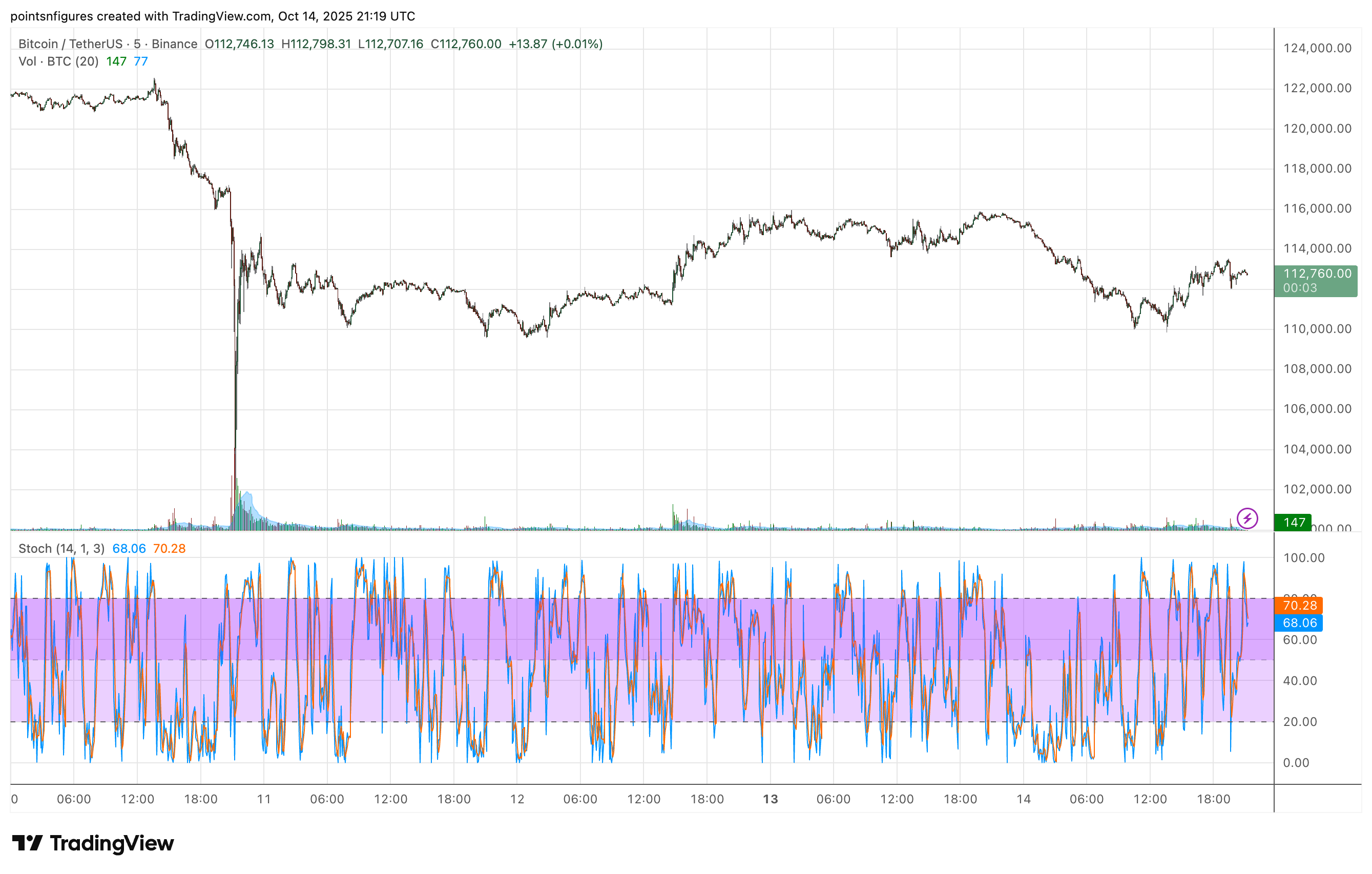Click the green 147 volume tag
The height and width of the screenshot is (874, 1372).
tap(1294, 522)
